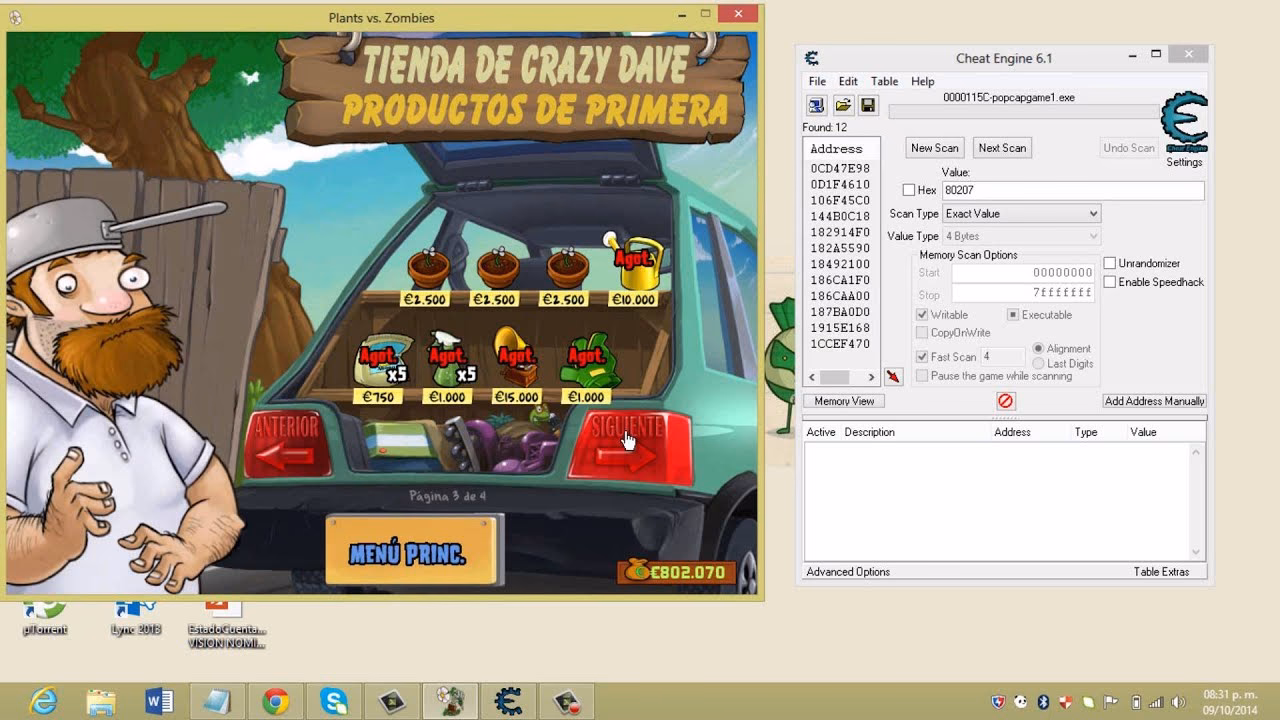
Task: Click the notepad-style taskbar icon
Action: tap(216, 701)
